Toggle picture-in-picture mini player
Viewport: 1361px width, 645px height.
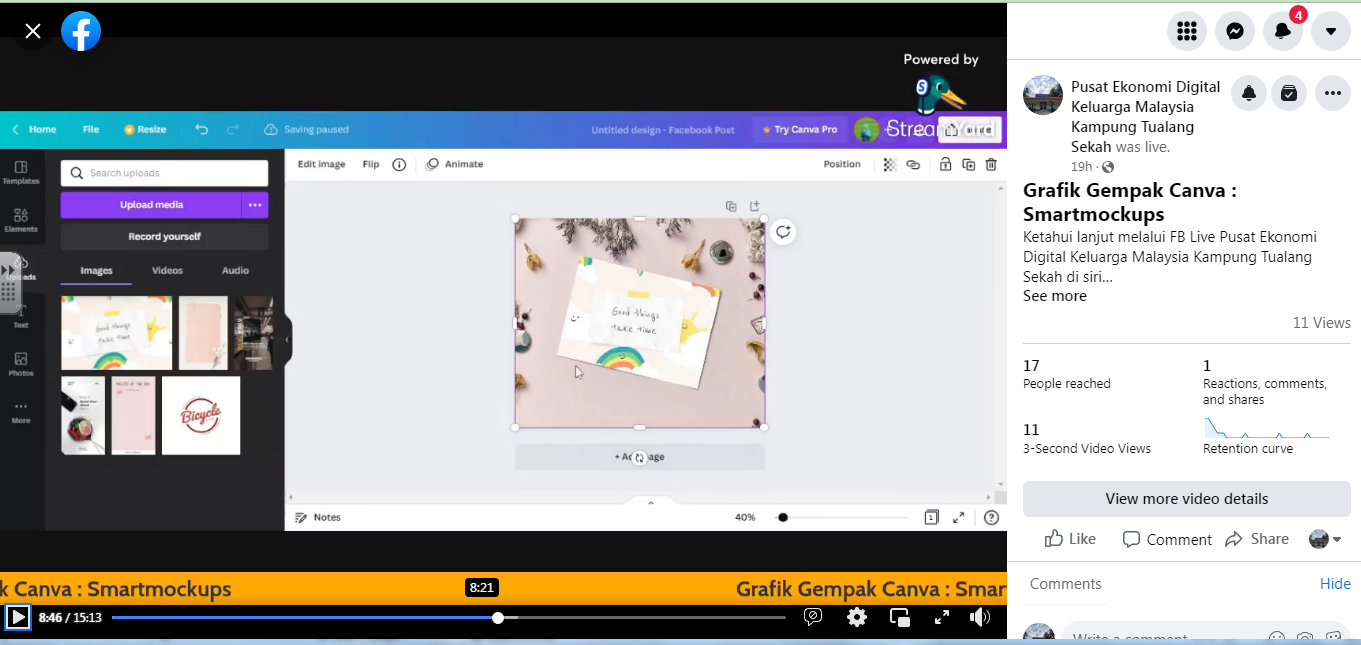(900, 617)
